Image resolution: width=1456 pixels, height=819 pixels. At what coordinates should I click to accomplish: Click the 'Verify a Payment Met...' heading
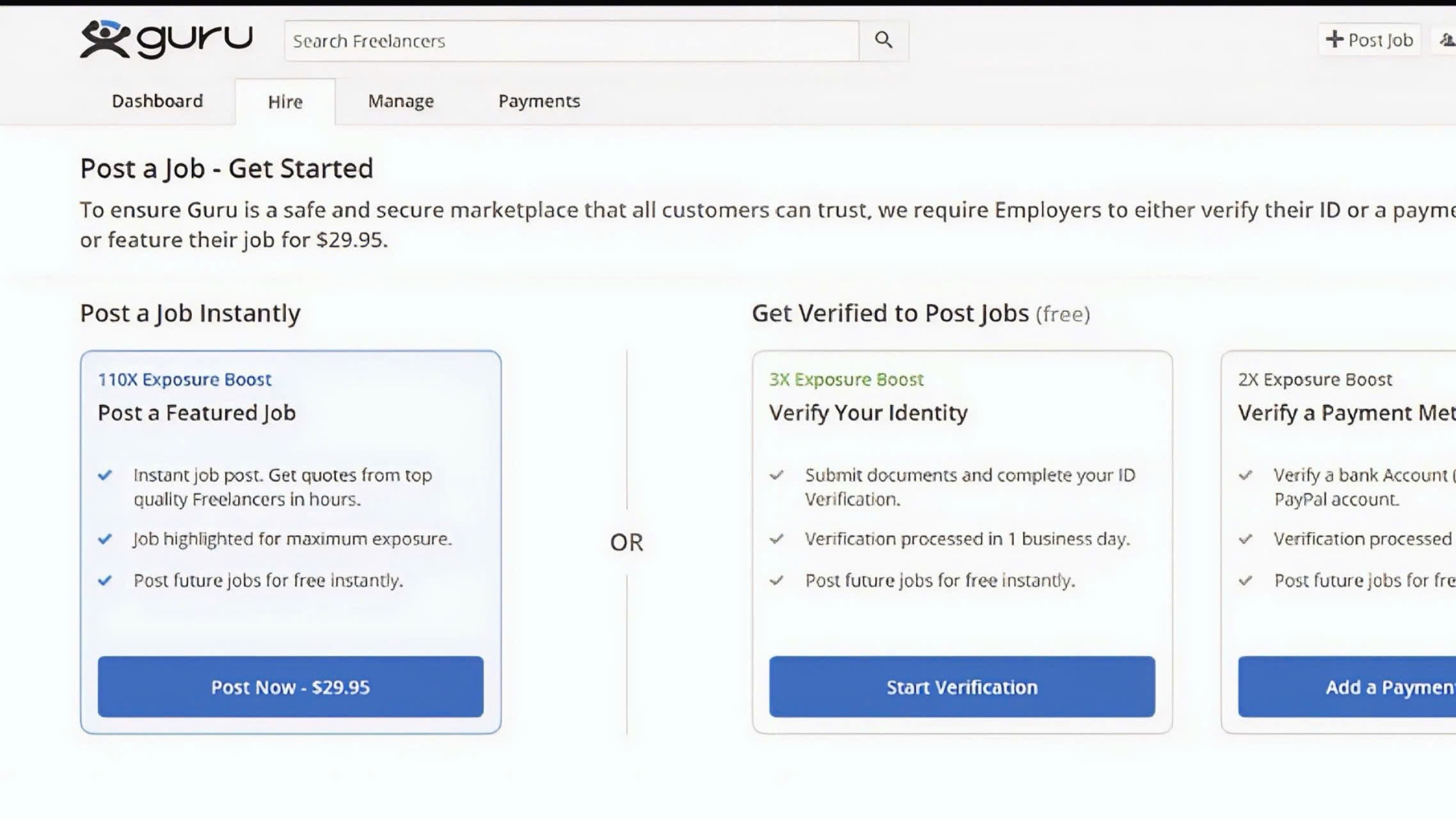point(1347,413)
